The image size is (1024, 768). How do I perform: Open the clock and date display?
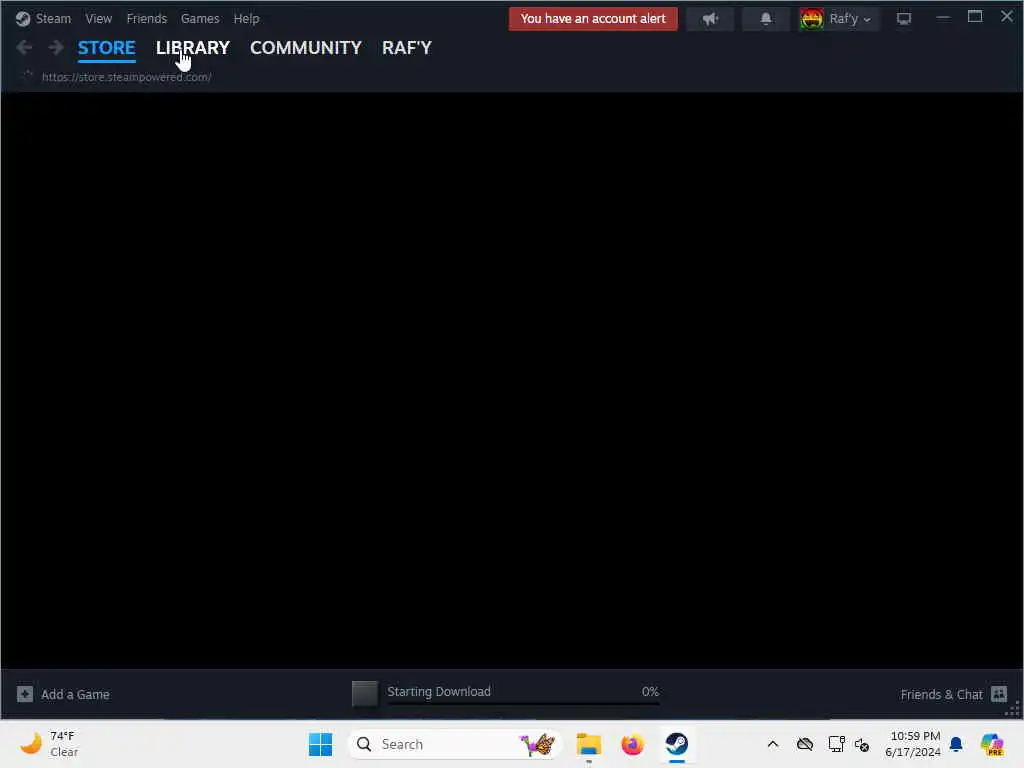click(x=912, y=744)
